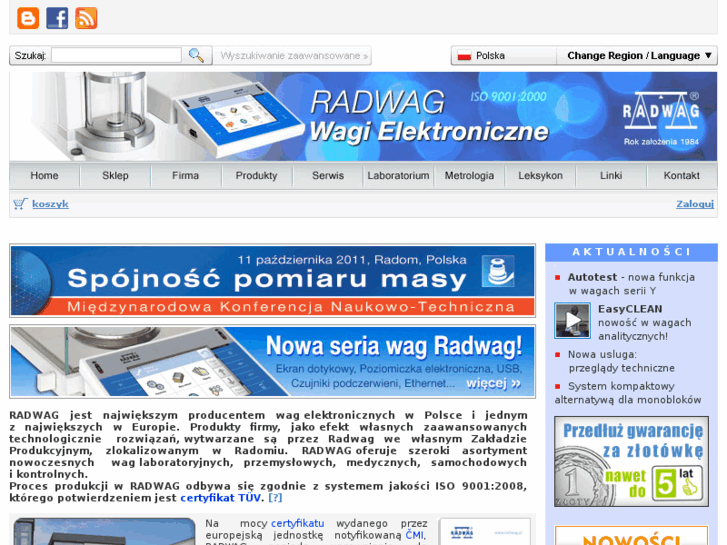The width and height of the screenshot is (727, 545).
Task: Click the AKTUALNOŚCI header
Action: pos(631,252)
